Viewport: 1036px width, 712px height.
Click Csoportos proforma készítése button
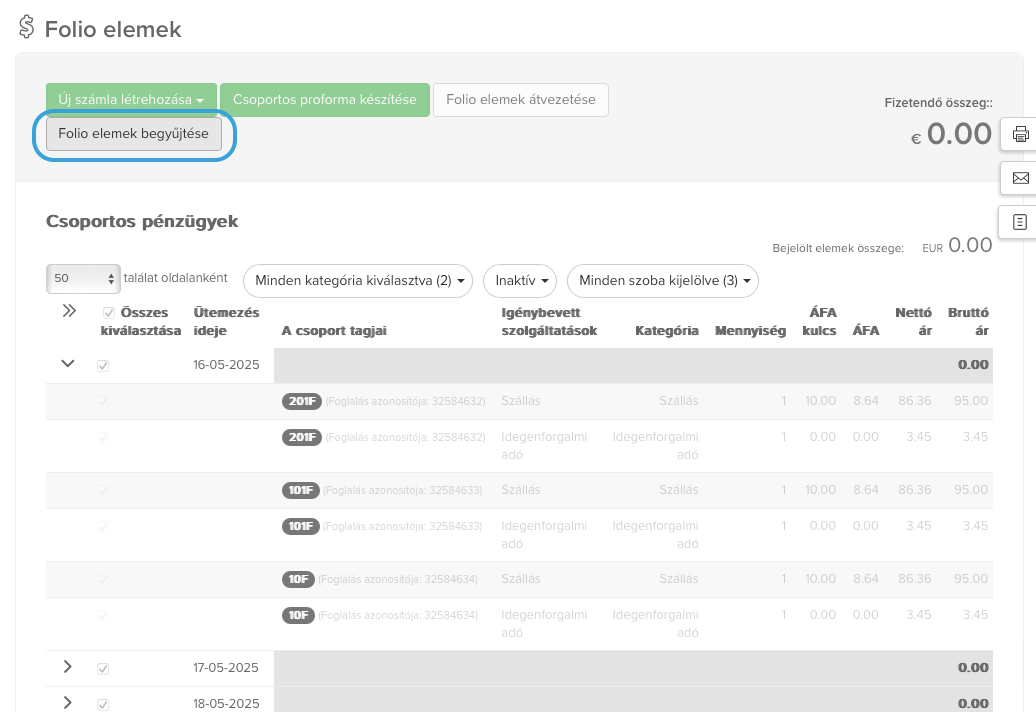coord(325,100)
